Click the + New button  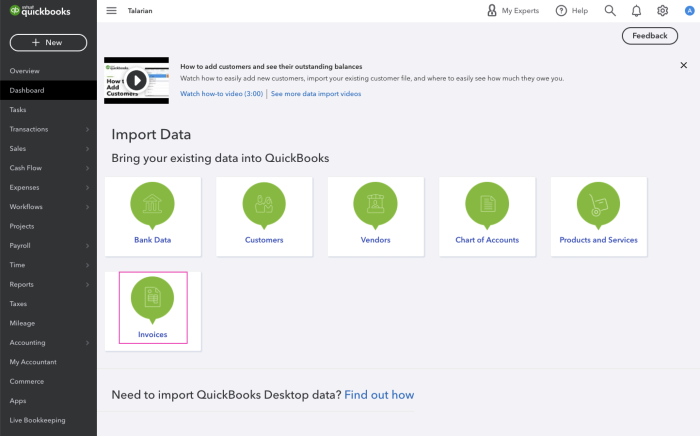[48, 42]
